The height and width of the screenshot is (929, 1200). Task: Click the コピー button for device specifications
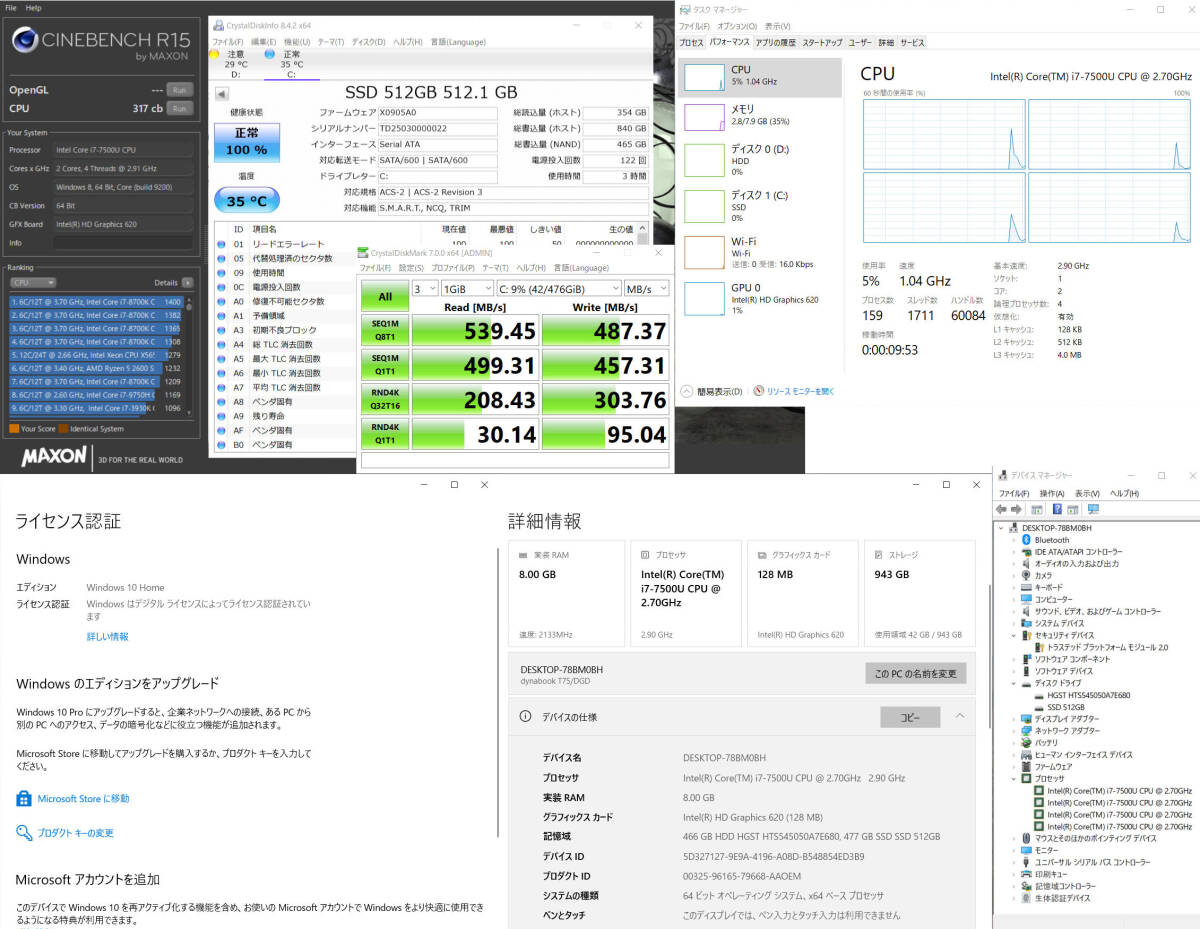coord(910,717)
